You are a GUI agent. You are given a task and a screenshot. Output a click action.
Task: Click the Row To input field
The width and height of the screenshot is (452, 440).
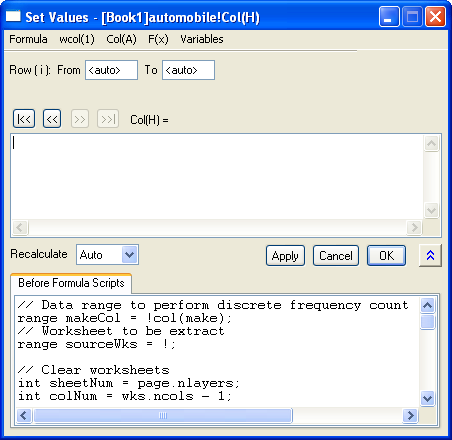[x=188, y=70]
